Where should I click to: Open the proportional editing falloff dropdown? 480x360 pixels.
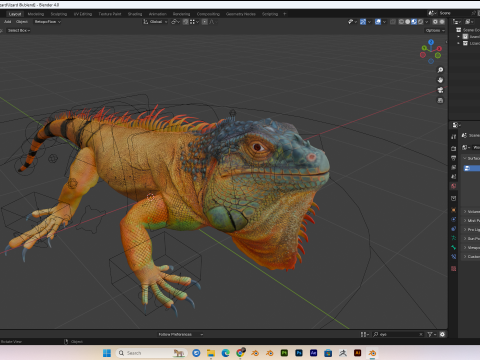[212, 22]
